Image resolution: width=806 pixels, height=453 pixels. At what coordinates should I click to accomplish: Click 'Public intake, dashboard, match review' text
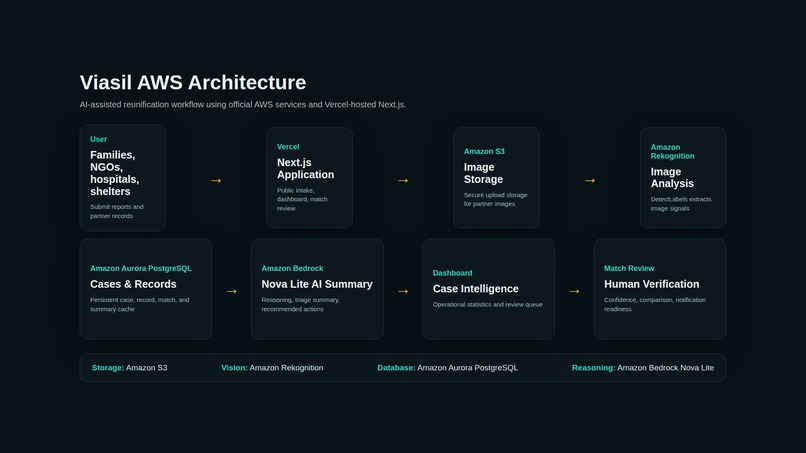(302, 200)
